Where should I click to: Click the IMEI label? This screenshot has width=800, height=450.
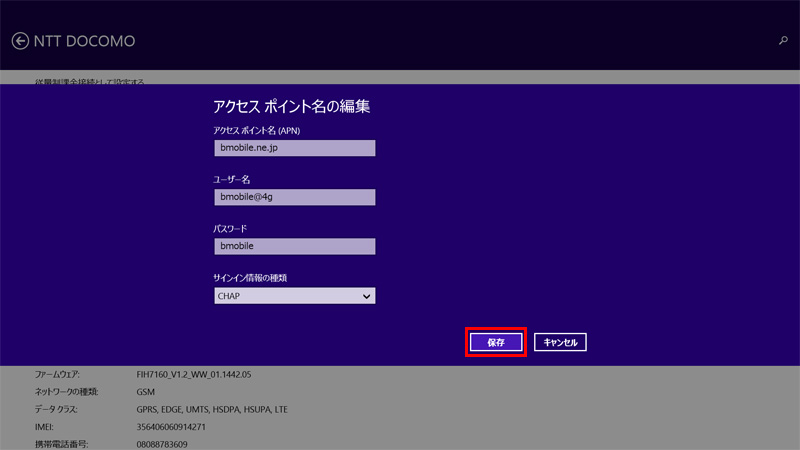pyautogui.click(x=44, y=427)
